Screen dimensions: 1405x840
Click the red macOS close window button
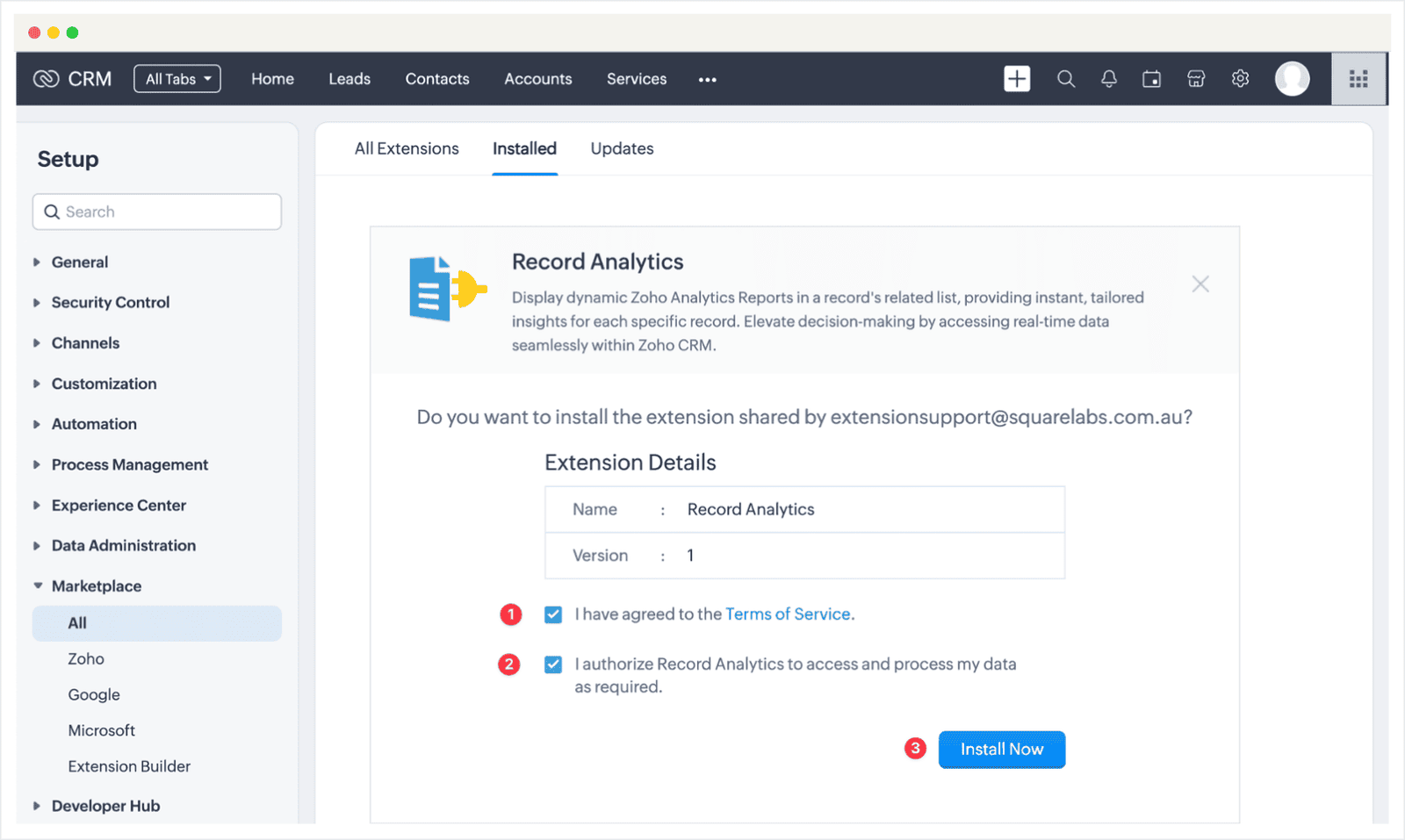tap(34, 32)
